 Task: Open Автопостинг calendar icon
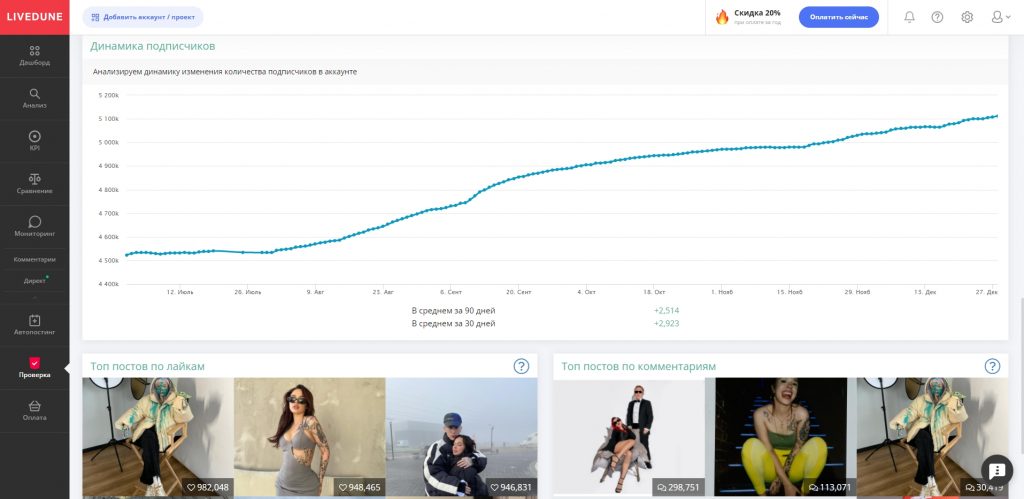pyautogui.click(x=35, y=320)
